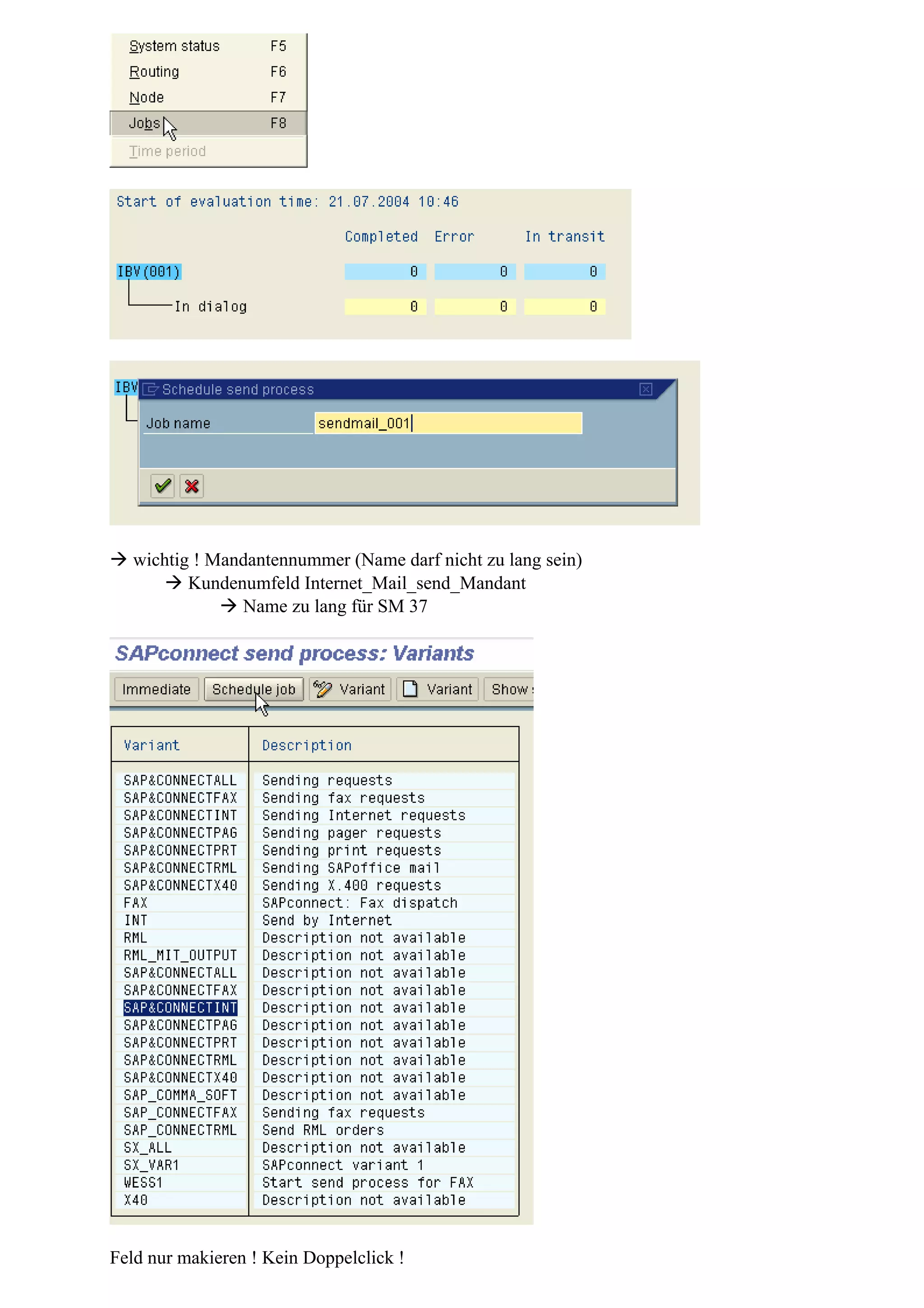The height and width of the screenshot is (1308, 924).
Task: Choose the Node menu entry
Action: pyautogui.click(x=208, y=97)
